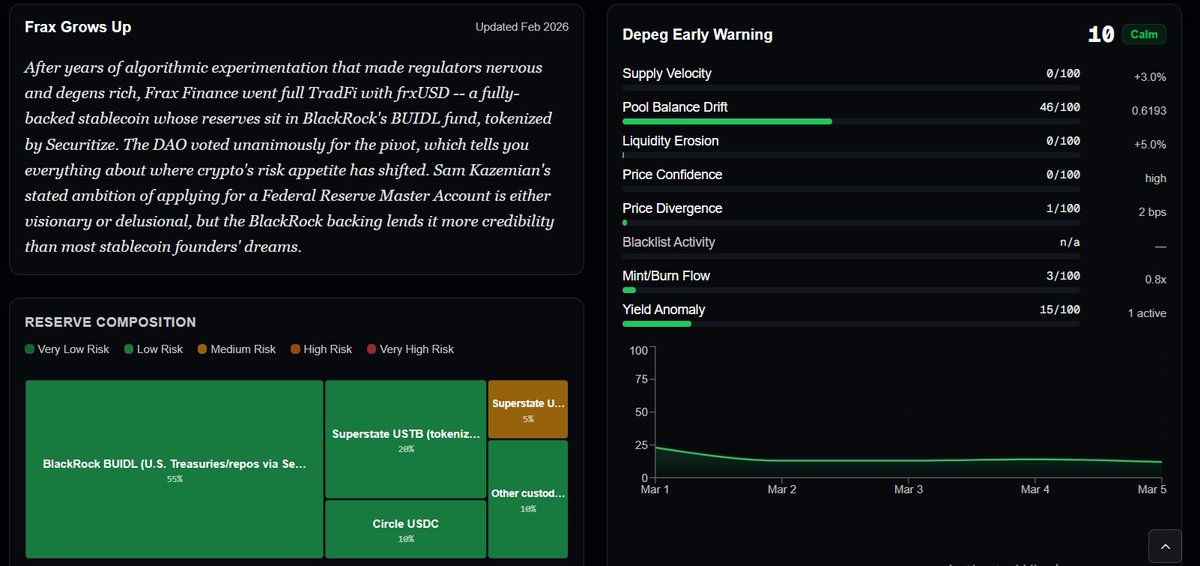Click the scroll-to-top chevron button

[x=1165, y=546]
